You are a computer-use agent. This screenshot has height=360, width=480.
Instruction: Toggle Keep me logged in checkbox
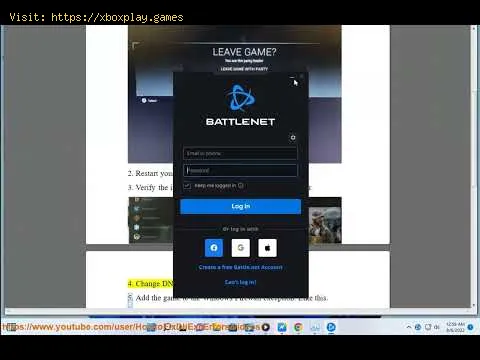[x=187, y=186]
